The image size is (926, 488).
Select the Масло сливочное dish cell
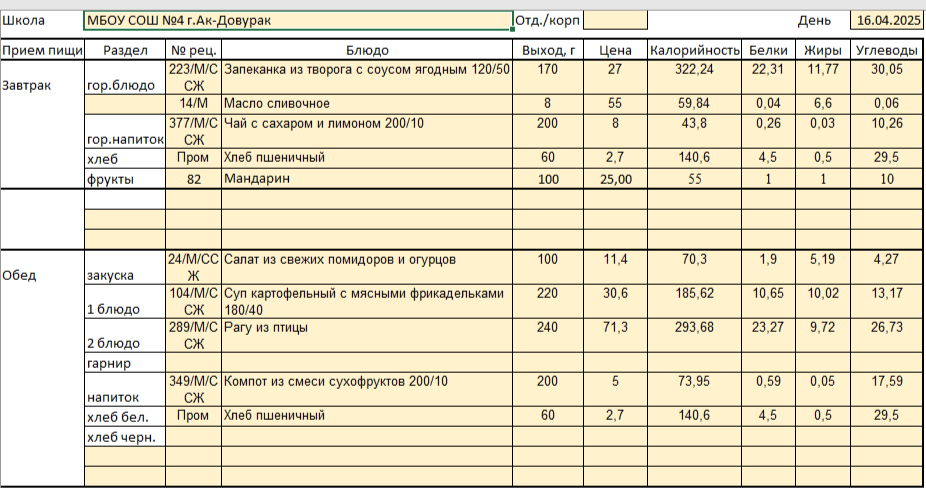(367, 104)
